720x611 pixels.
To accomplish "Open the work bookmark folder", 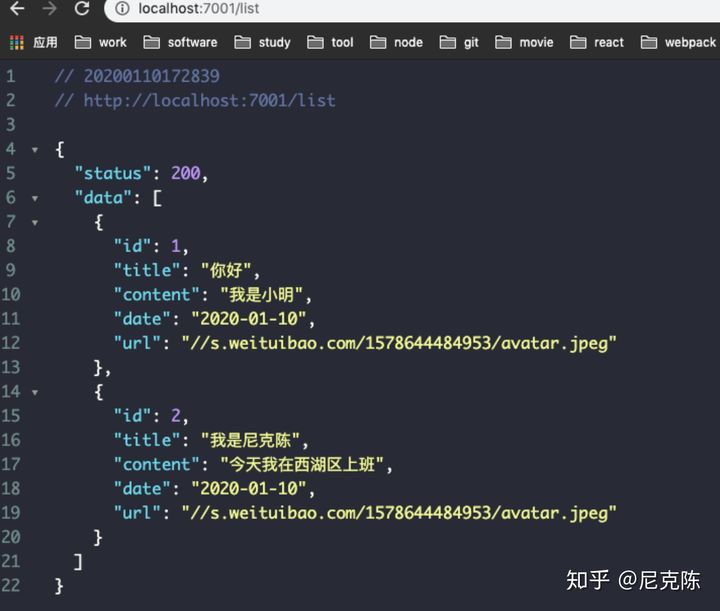I will [x=101, y=43].
